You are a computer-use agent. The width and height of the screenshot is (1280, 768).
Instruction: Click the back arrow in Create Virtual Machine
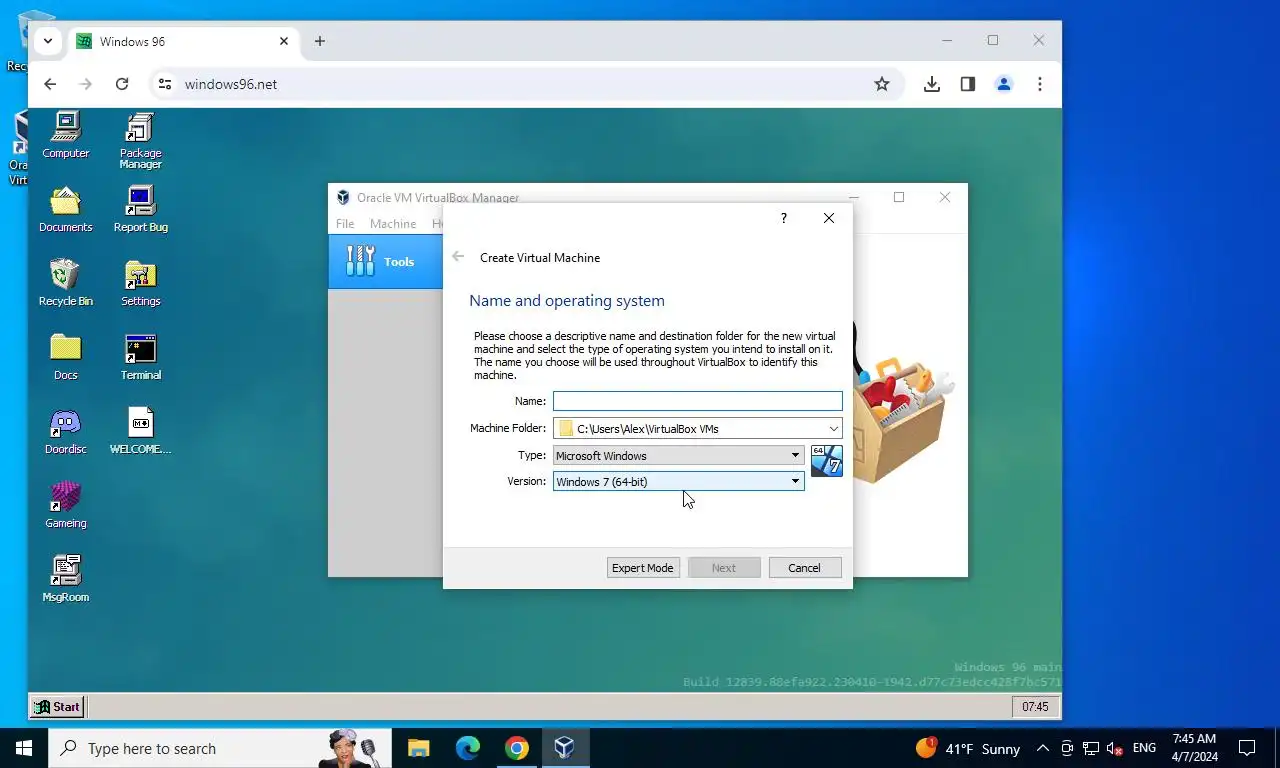458,257
